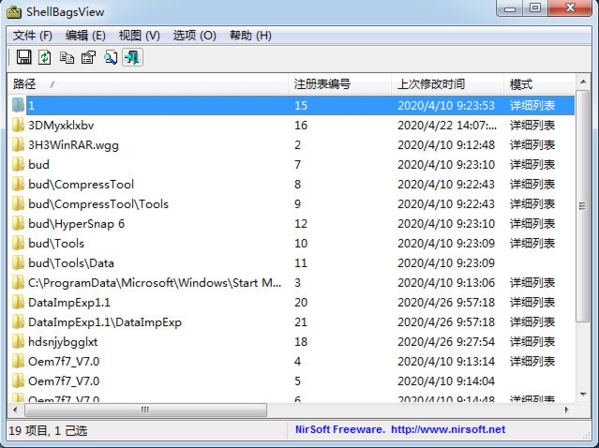Click folder icon of 3H3WinRAR.wgg row
599x448 pixels.
click(18, 145)
